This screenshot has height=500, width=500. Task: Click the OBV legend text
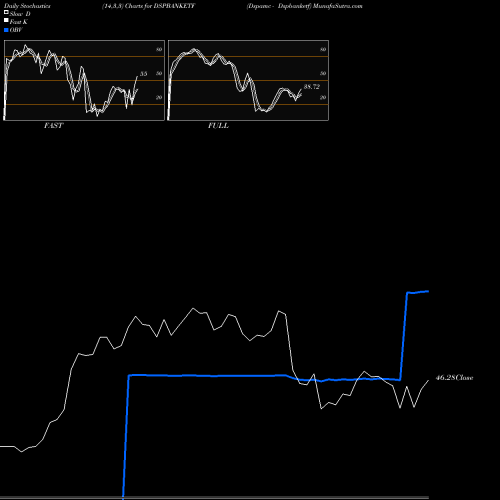pos(16,30)
